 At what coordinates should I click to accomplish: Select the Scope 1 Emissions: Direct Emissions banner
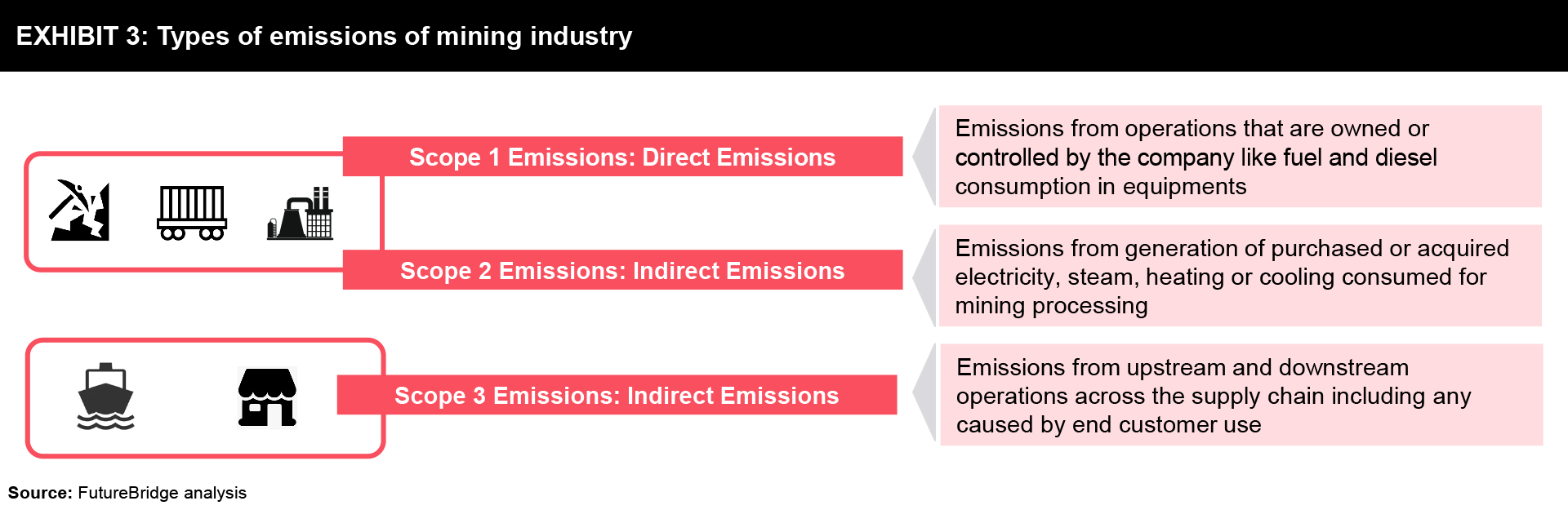(622, 157)
